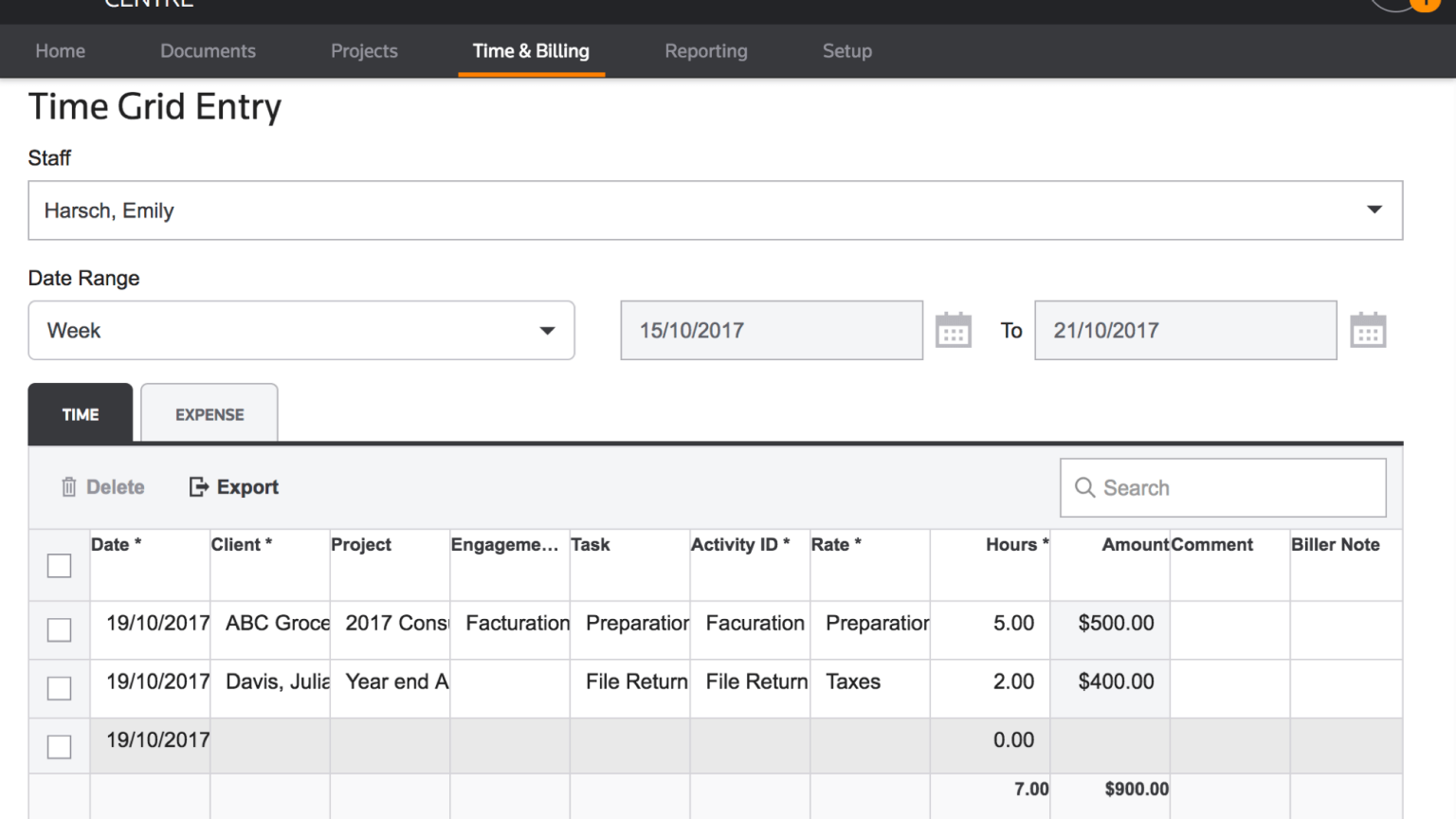Navigate to Time & Billing

[531, 51]
